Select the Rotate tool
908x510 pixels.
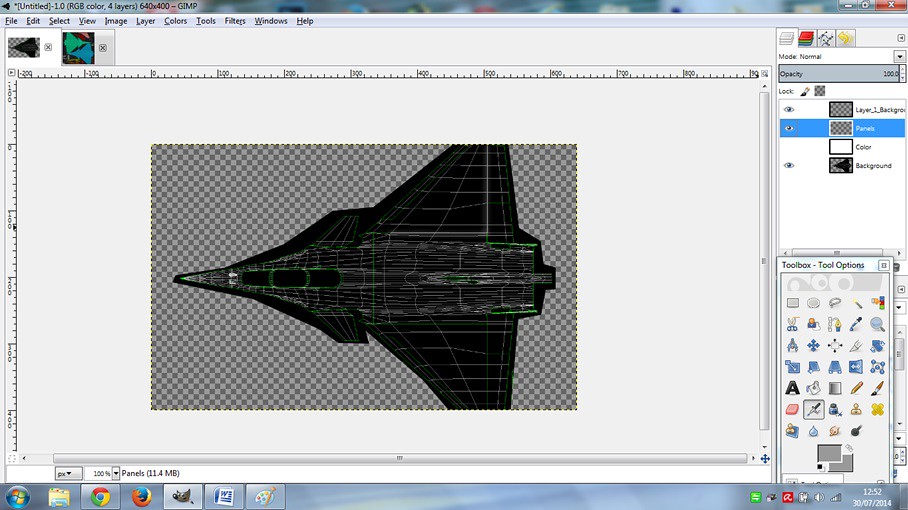click(x=877, y=346)
